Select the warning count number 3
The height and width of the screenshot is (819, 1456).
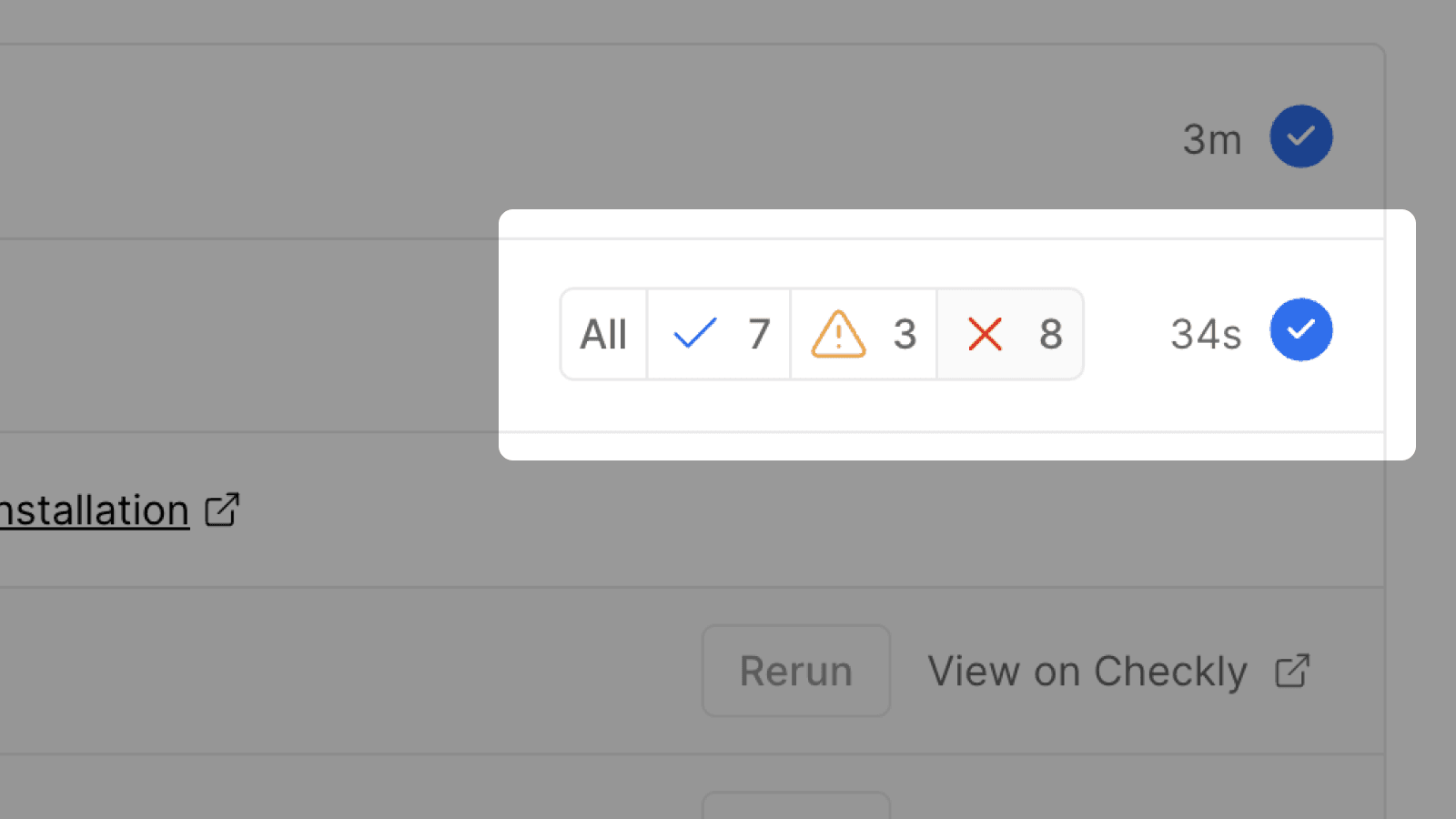tap(905, 334)
